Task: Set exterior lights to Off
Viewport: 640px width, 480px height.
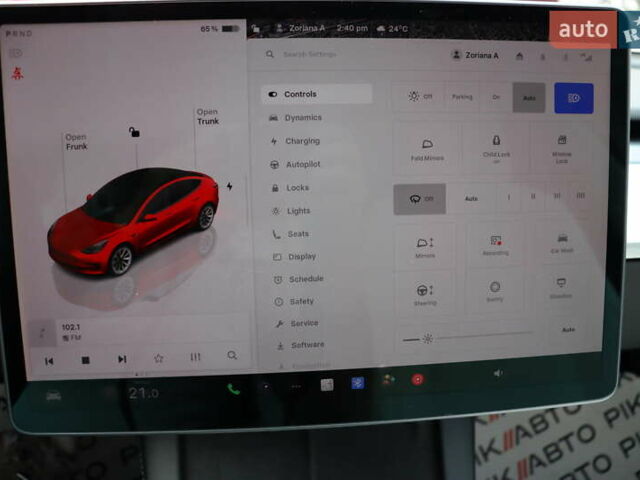Action: click(419, 96)
